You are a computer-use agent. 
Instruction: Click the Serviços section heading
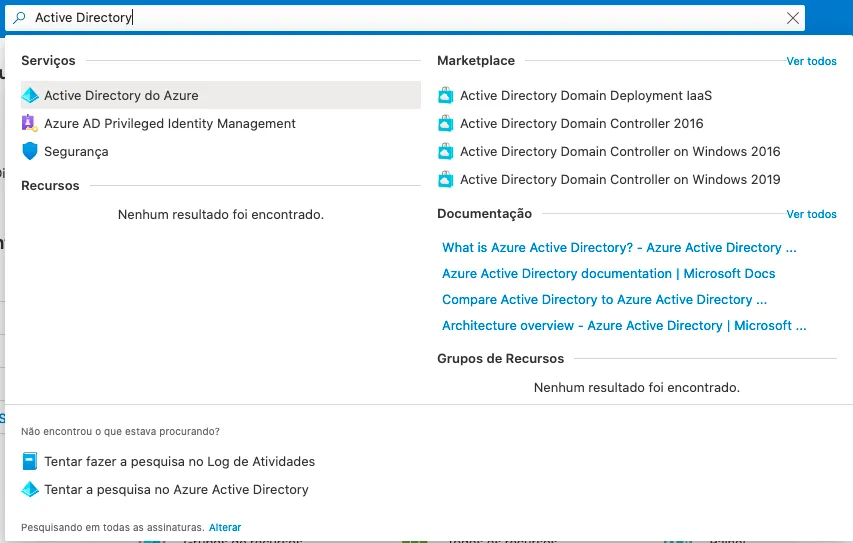tap(48, 60)
